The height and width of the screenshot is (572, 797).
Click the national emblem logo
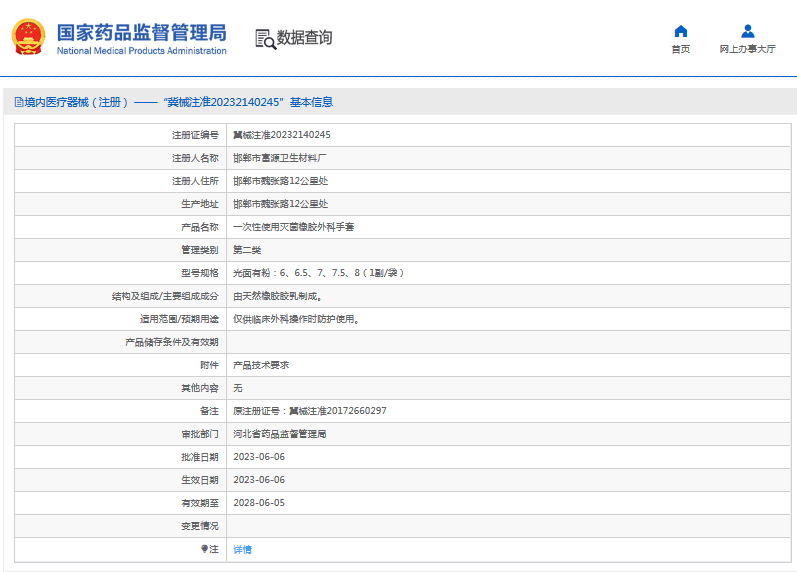tap(28, 38)
